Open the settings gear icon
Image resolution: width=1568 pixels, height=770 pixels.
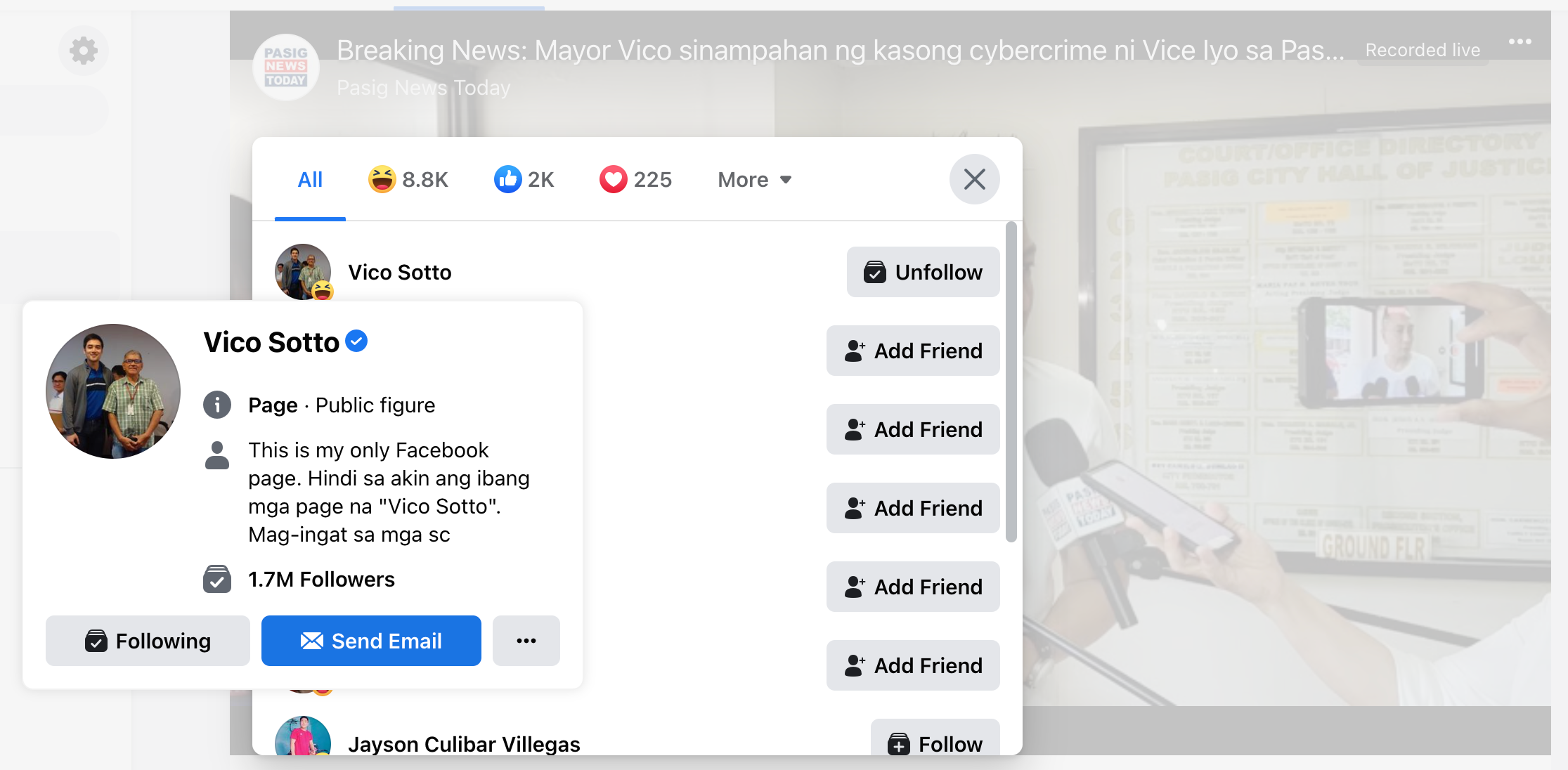coord(84,51)
